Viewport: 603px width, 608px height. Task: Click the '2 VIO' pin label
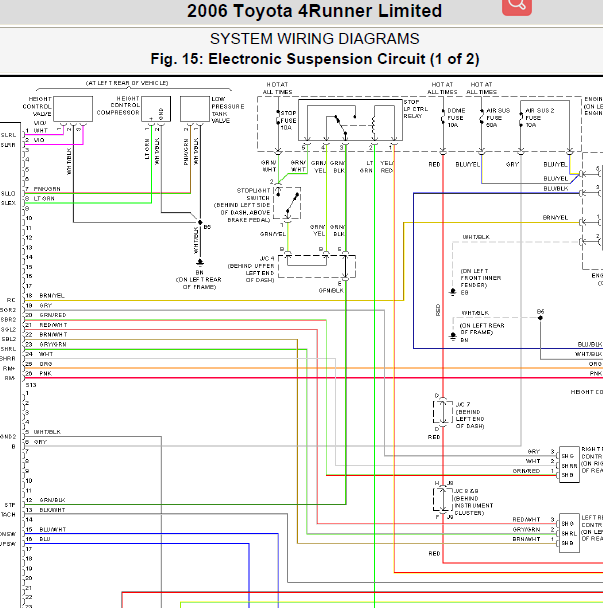pyautogui.click(x=35, y=140)
